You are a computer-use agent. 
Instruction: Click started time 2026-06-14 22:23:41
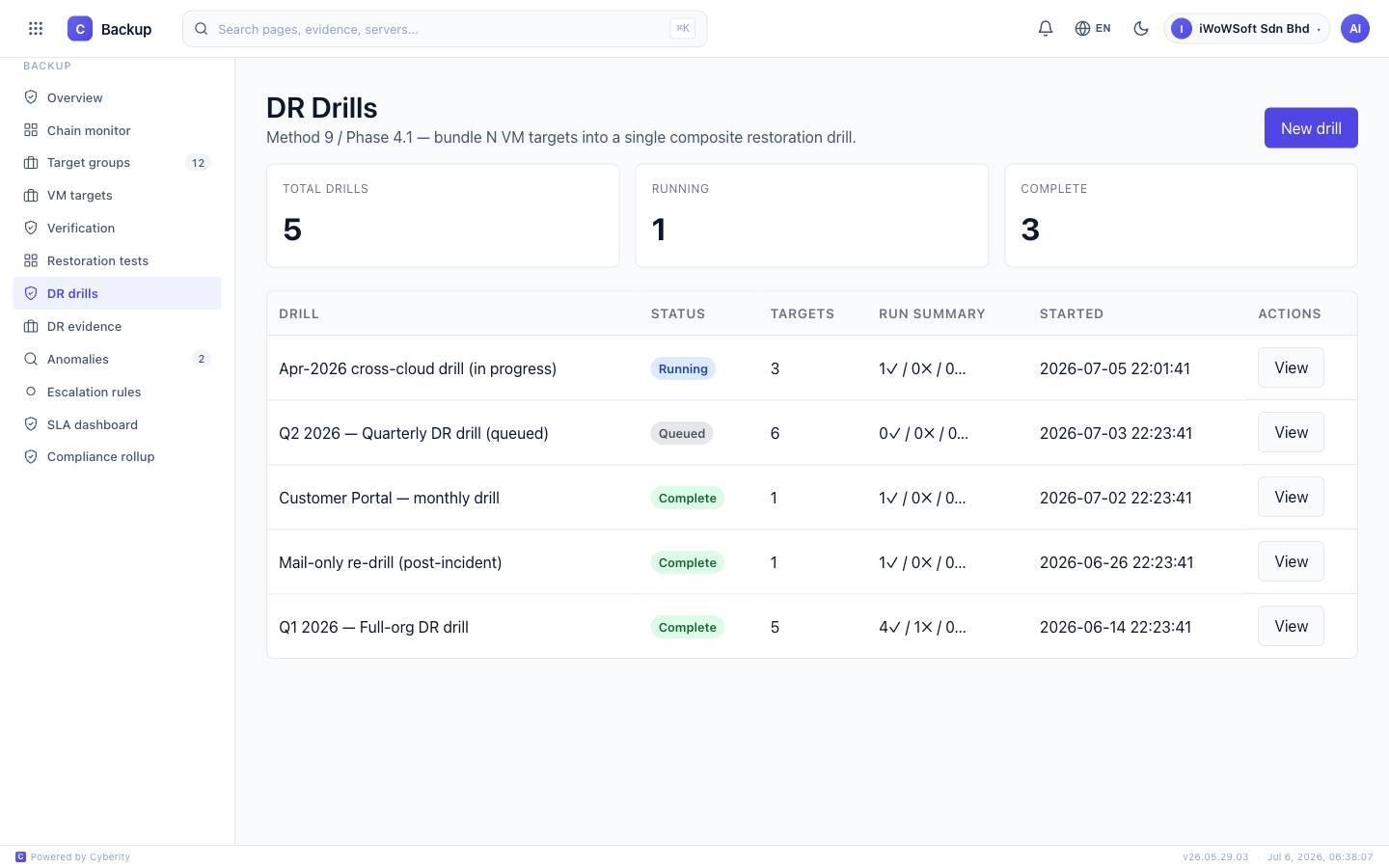1116,627
